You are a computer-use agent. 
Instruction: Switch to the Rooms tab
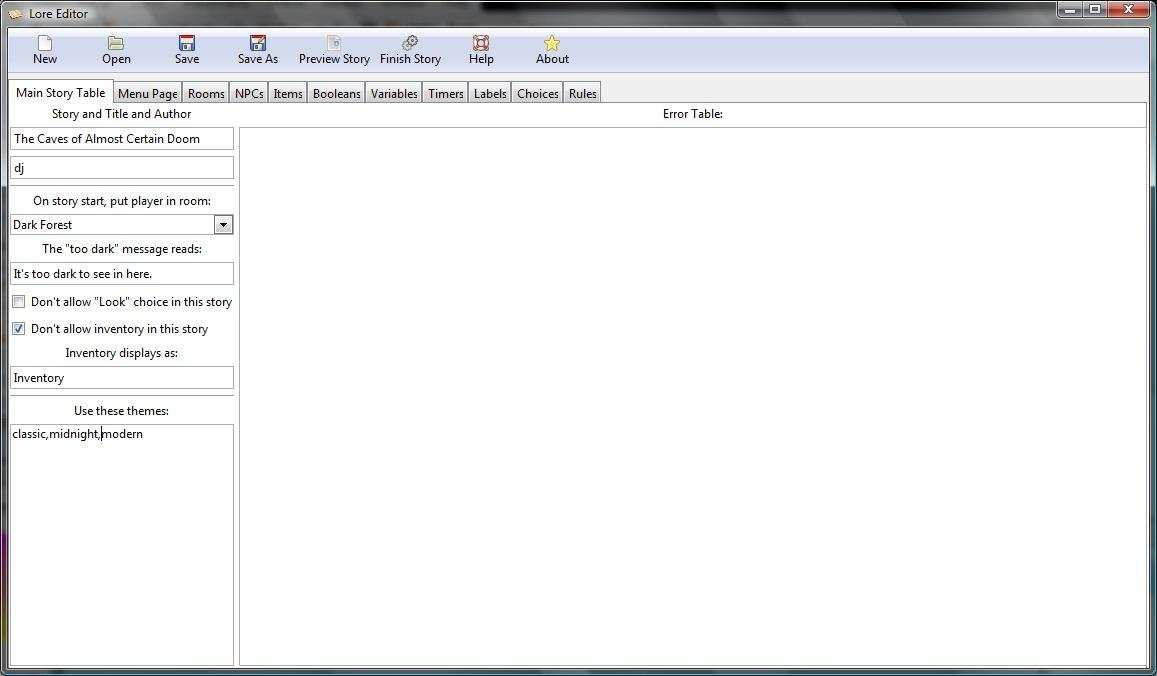tap(205, 92)
